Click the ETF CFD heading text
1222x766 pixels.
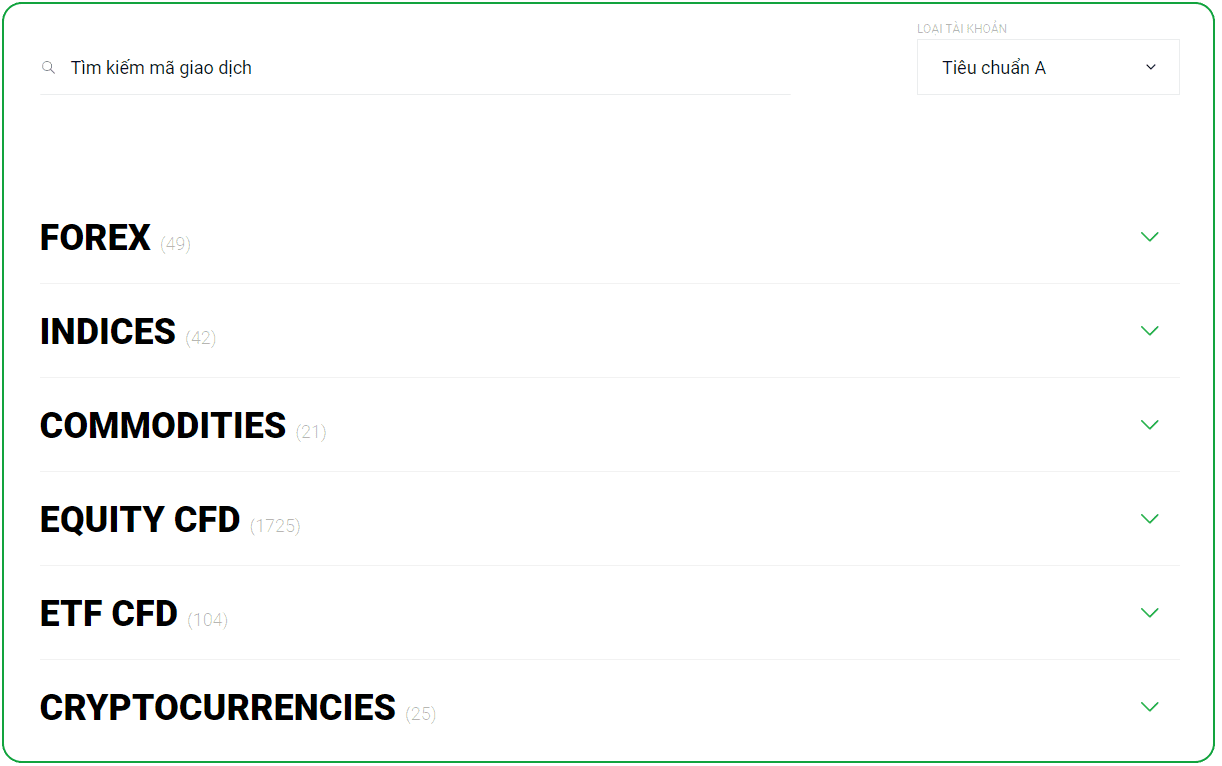pyautogui.click(x=109, y=614)
